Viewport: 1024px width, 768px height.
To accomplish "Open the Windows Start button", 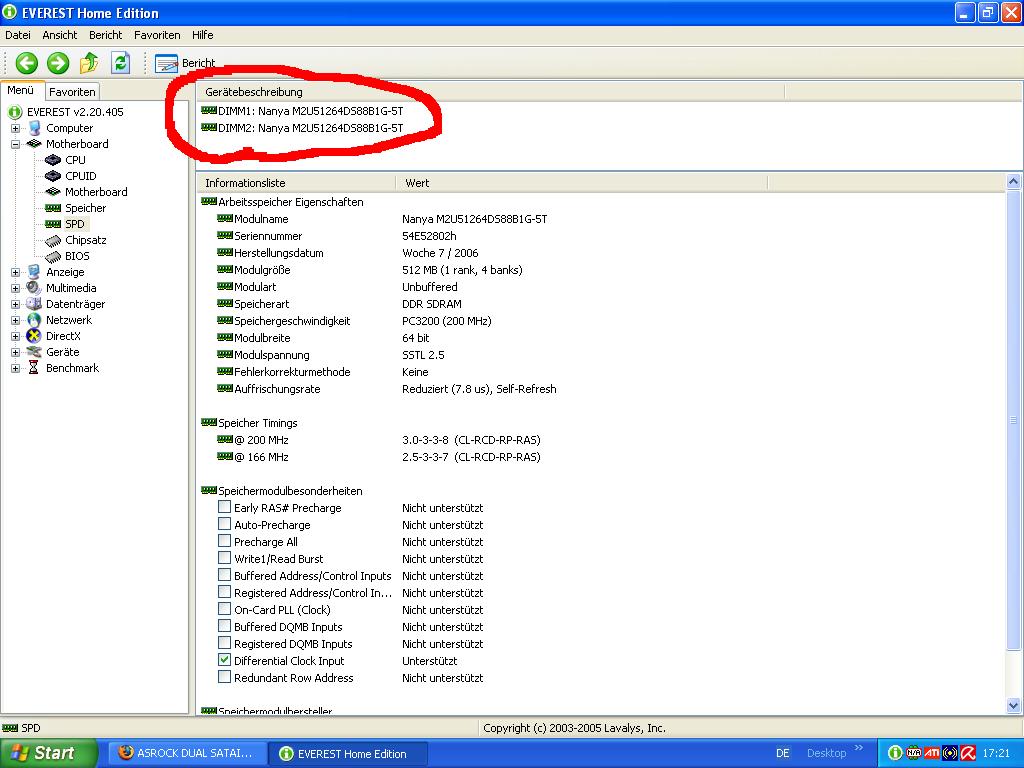I will click(x=48, y=753).
